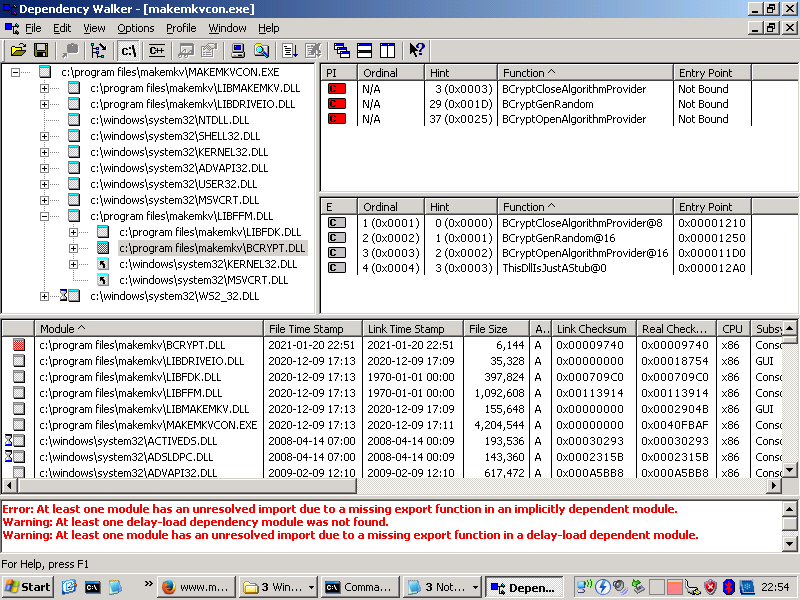Click the Link Checksum column header
Screen dimensions: 800x600
tap(594, 329)
